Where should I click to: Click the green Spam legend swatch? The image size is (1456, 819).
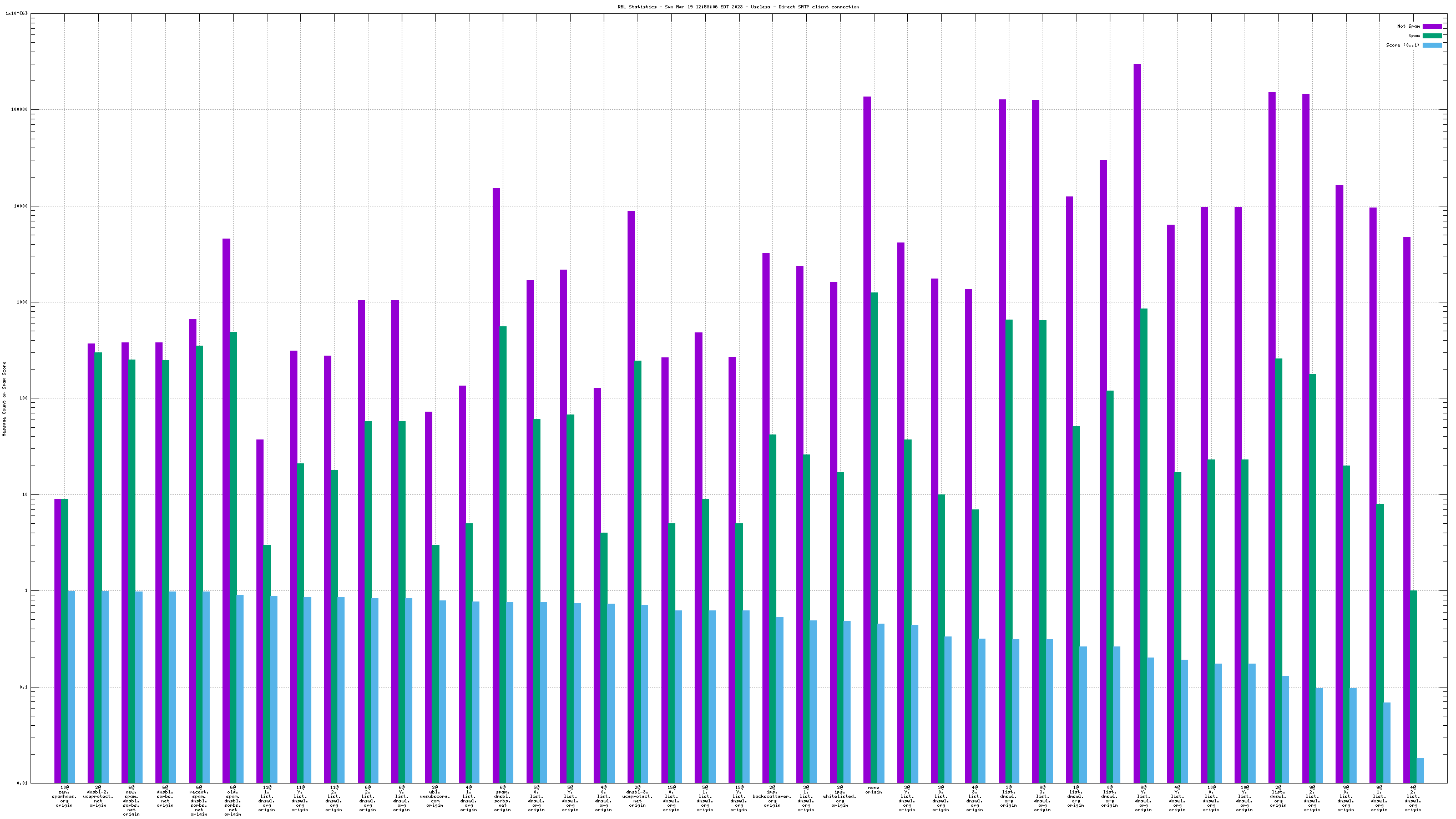click(x=1432, y=36)
